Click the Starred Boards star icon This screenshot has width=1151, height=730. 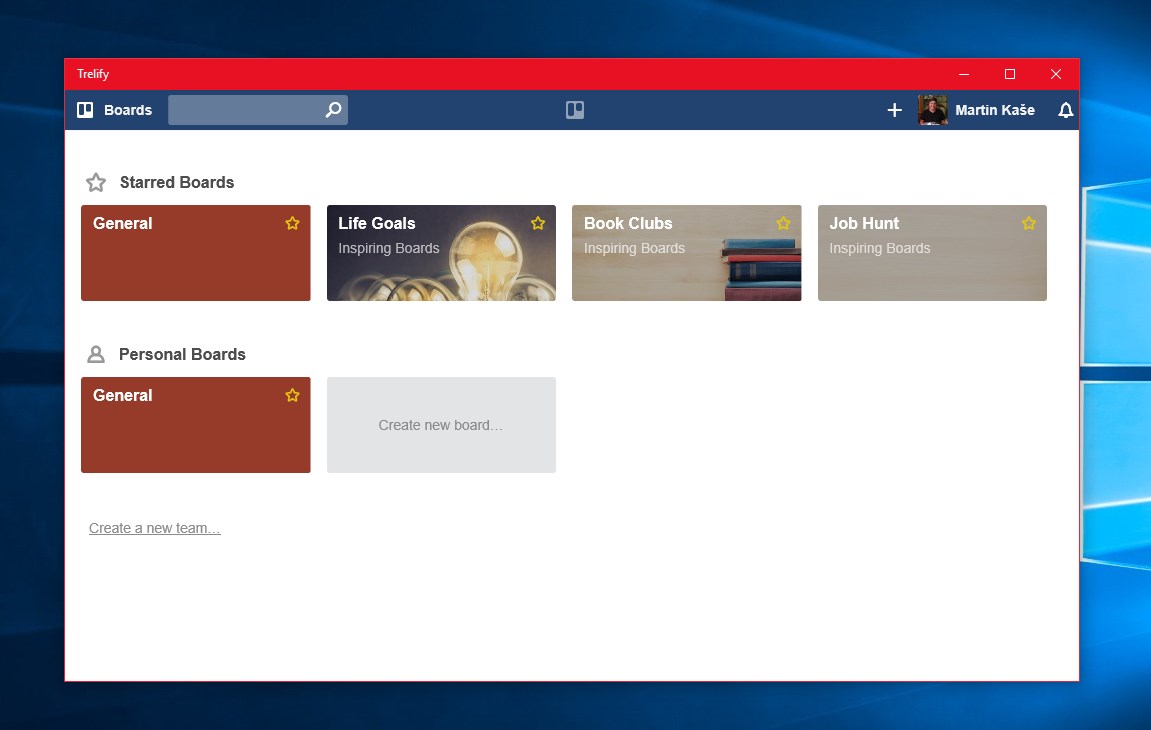(x=96, y=182)
